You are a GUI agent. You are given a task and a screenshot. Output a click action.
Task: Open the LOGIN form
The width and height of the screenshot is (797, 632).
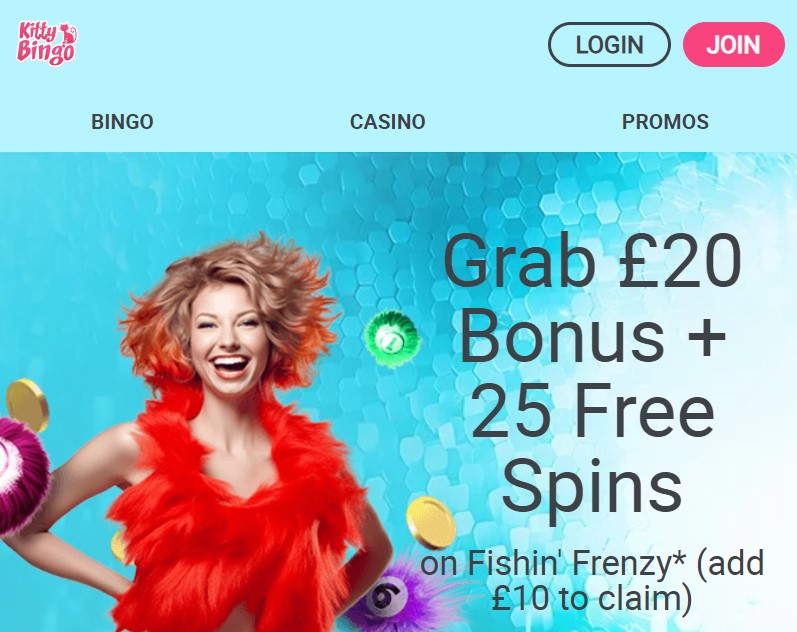pyautogui.click(x=609, y=45)
